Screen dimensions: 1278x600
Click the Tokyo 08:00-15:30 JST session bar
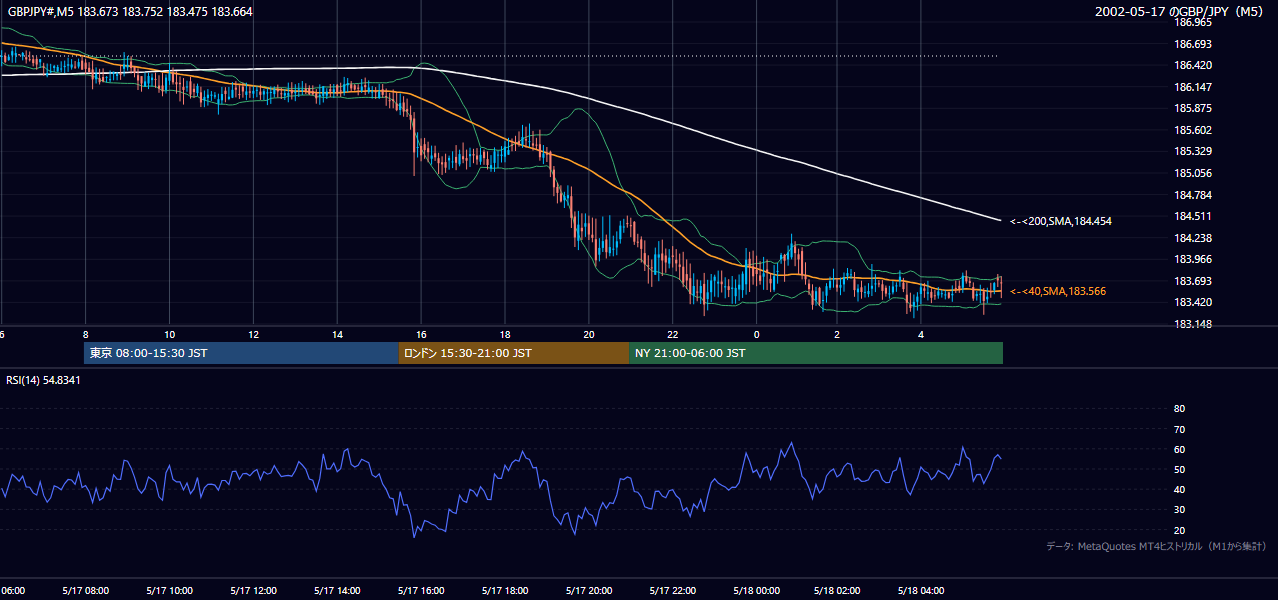coord(241,353)
